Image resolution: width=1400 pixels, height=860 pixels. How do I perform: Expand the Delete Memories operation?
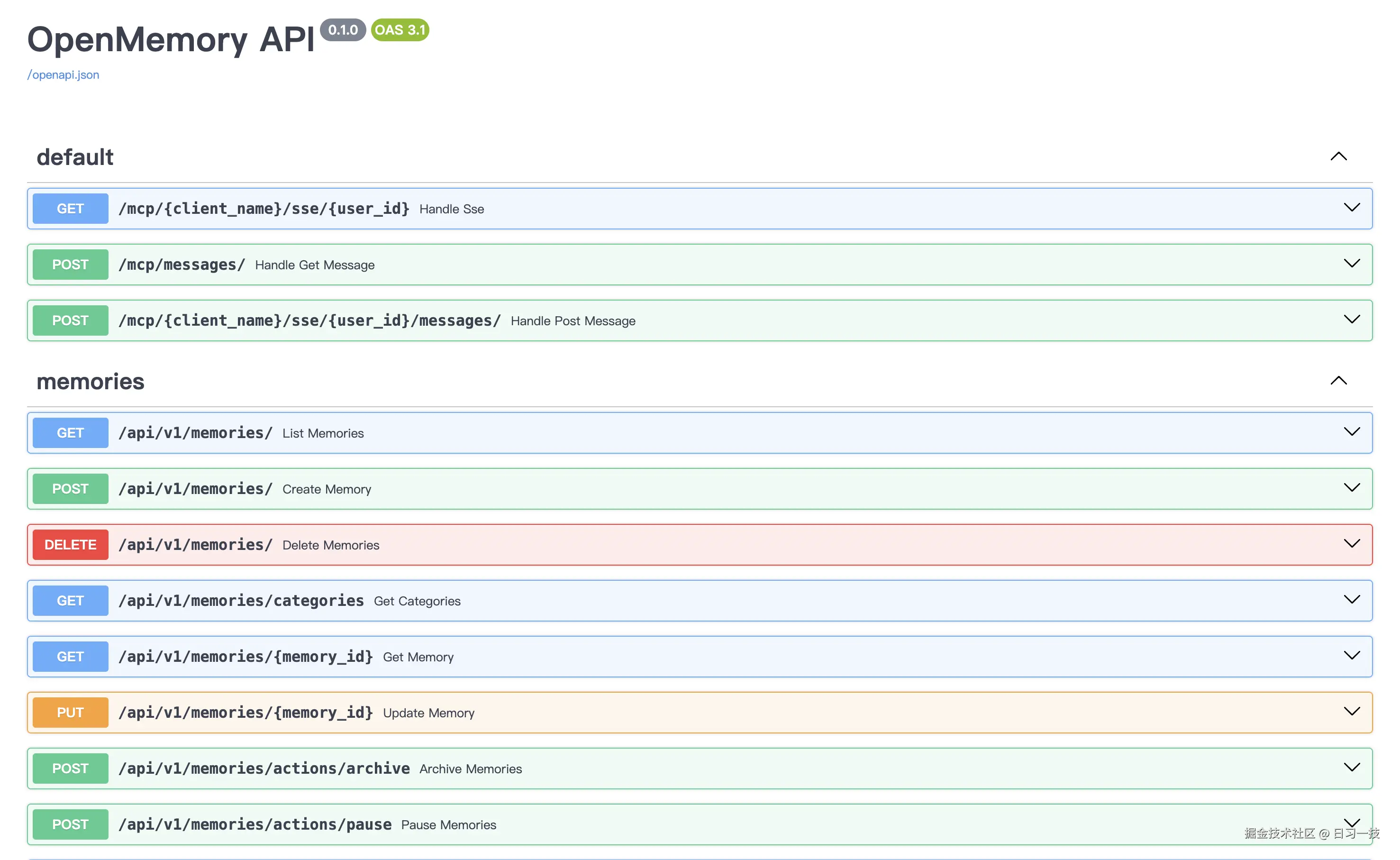tap(1352, 543)
